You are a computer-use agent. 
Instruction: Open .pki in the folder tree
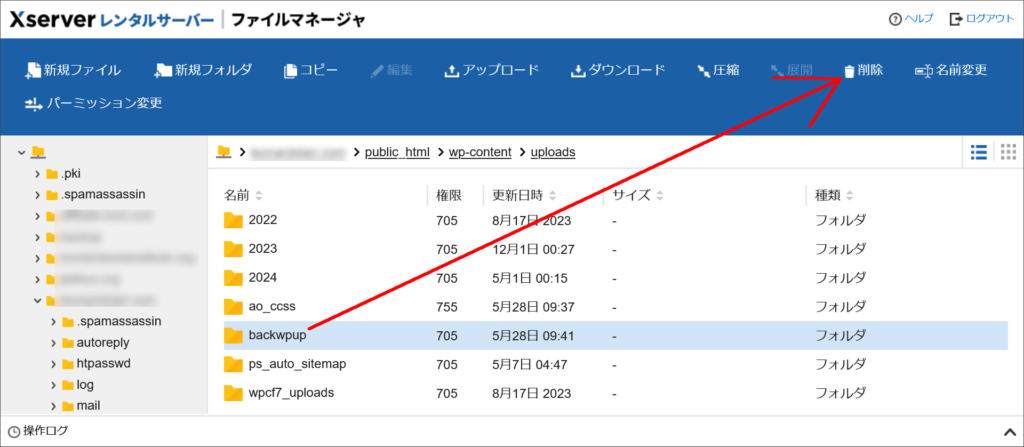tap(71, 173)
